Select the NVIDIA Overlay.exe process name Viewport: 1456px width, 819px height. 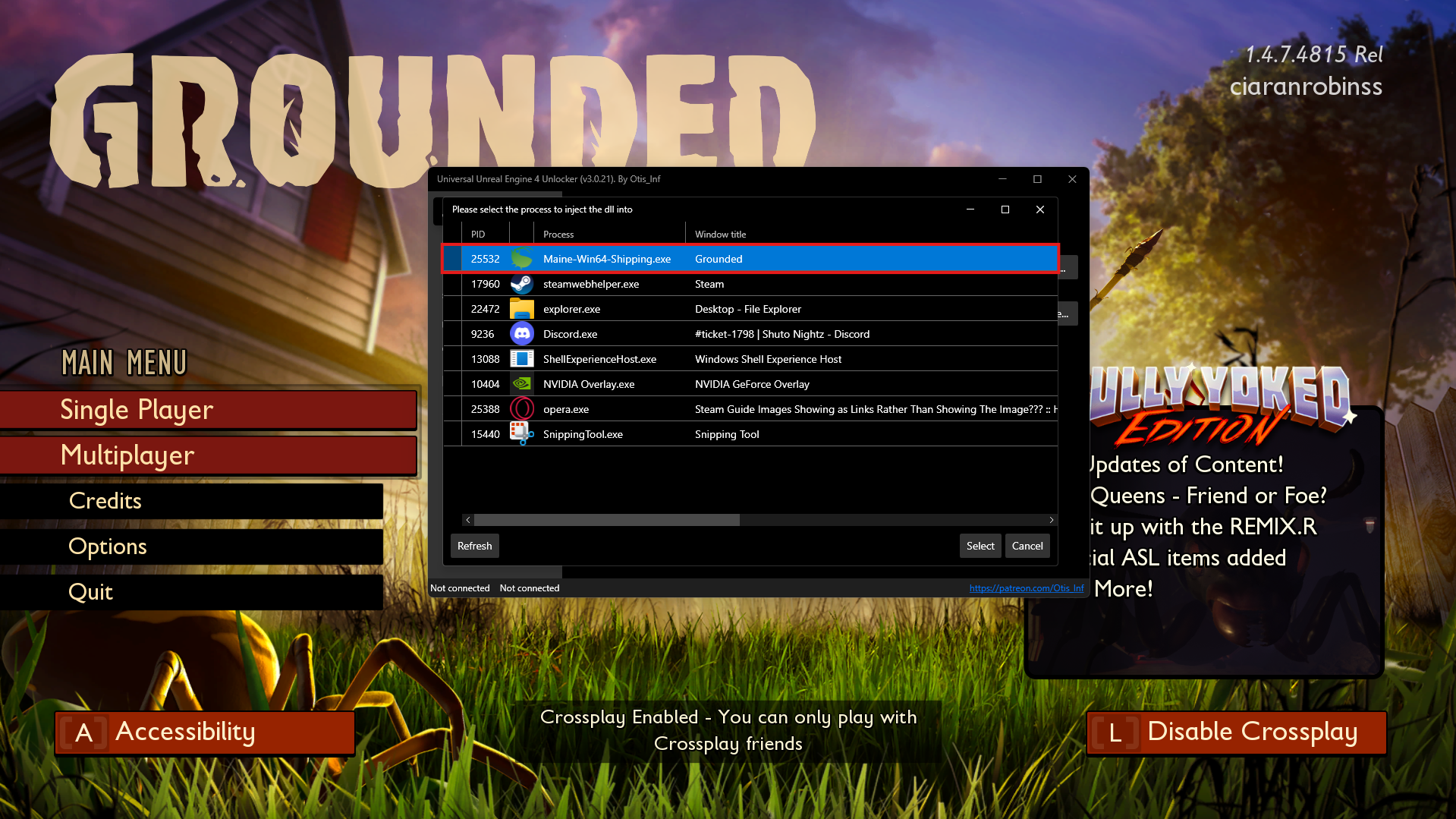(589, 384)
